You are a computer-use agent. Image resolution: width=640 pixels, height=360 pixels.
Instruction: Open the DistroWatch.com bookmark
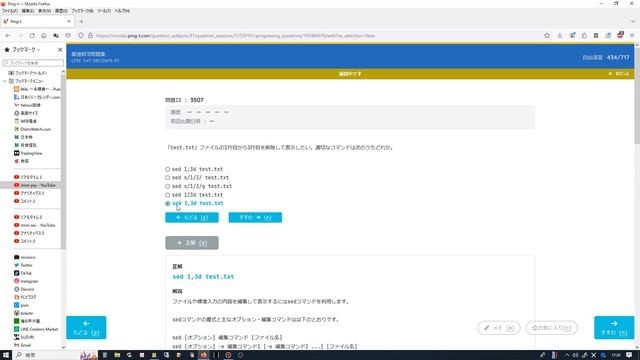pyautogui.click(x=33, y=129)
